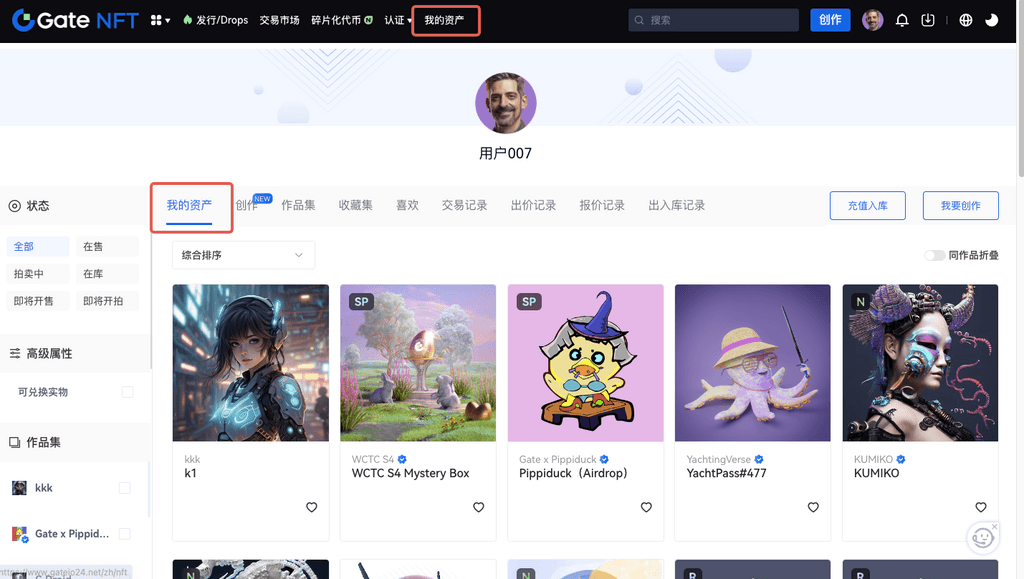Open the language globe icon

(965, 20)
